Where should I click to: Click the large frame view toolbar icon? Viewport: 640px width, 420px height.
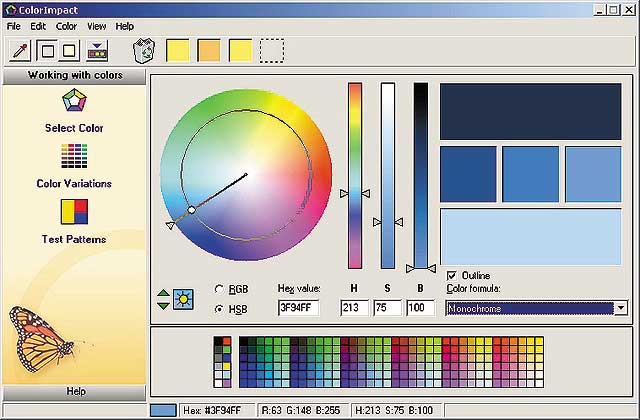[x=47, y=51]
